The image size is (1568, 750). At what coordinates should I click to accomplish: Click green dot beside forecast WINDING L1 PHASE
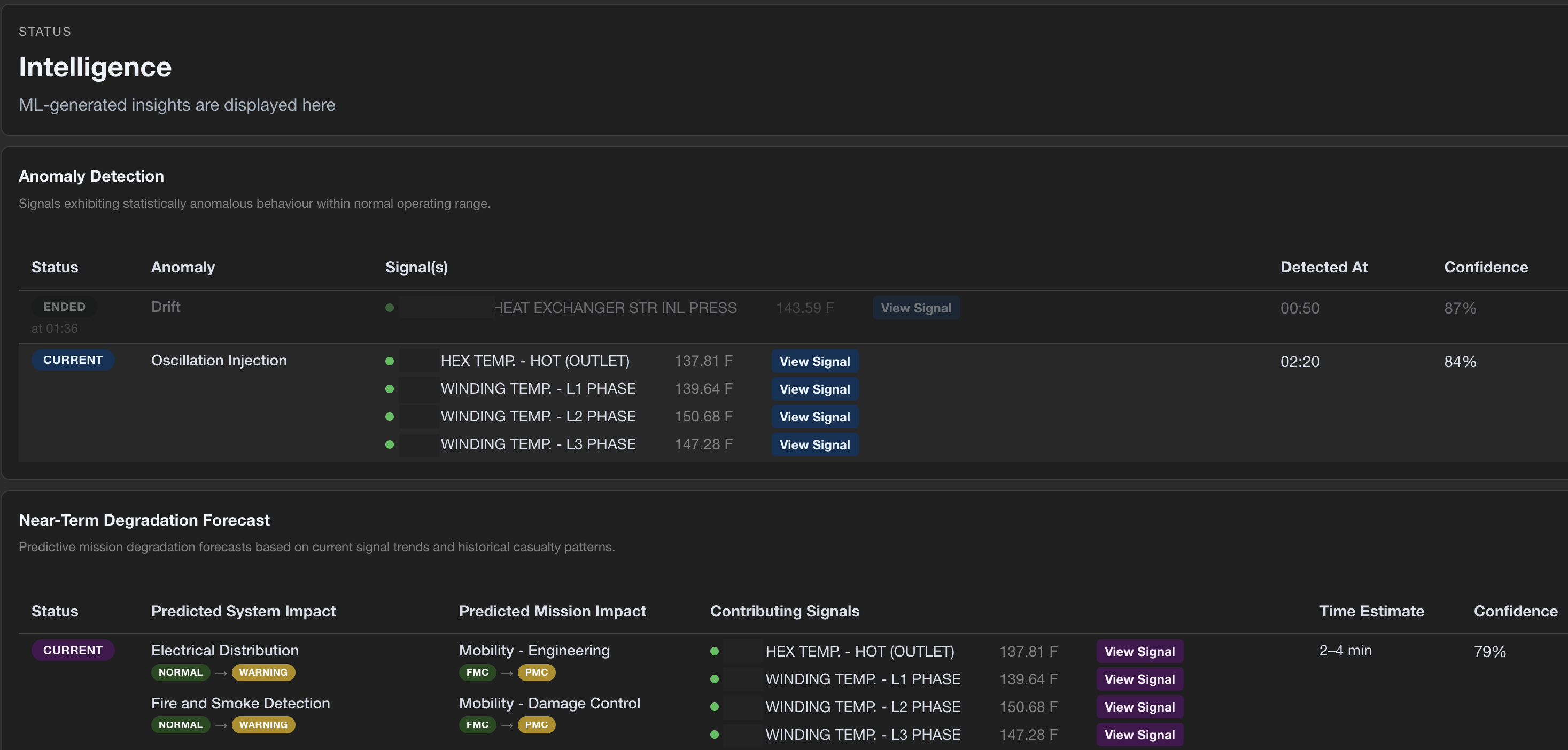click(x=715, y=679)
